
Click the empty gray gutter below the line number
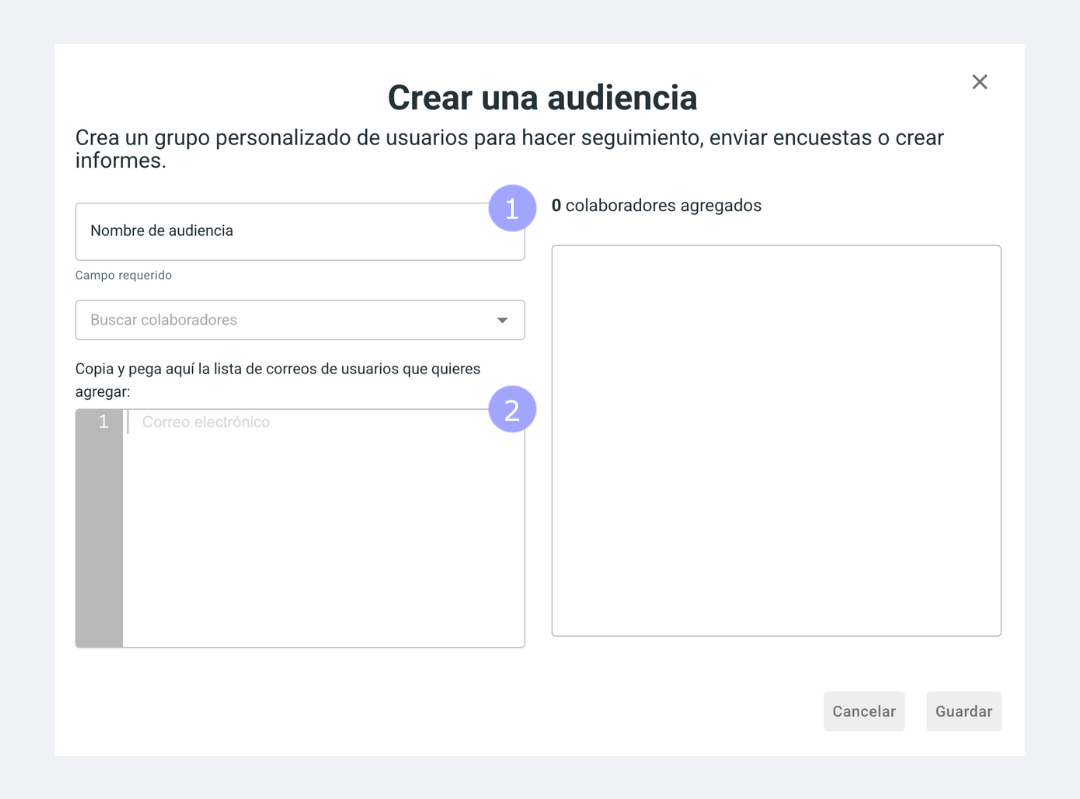coord(99,550)
